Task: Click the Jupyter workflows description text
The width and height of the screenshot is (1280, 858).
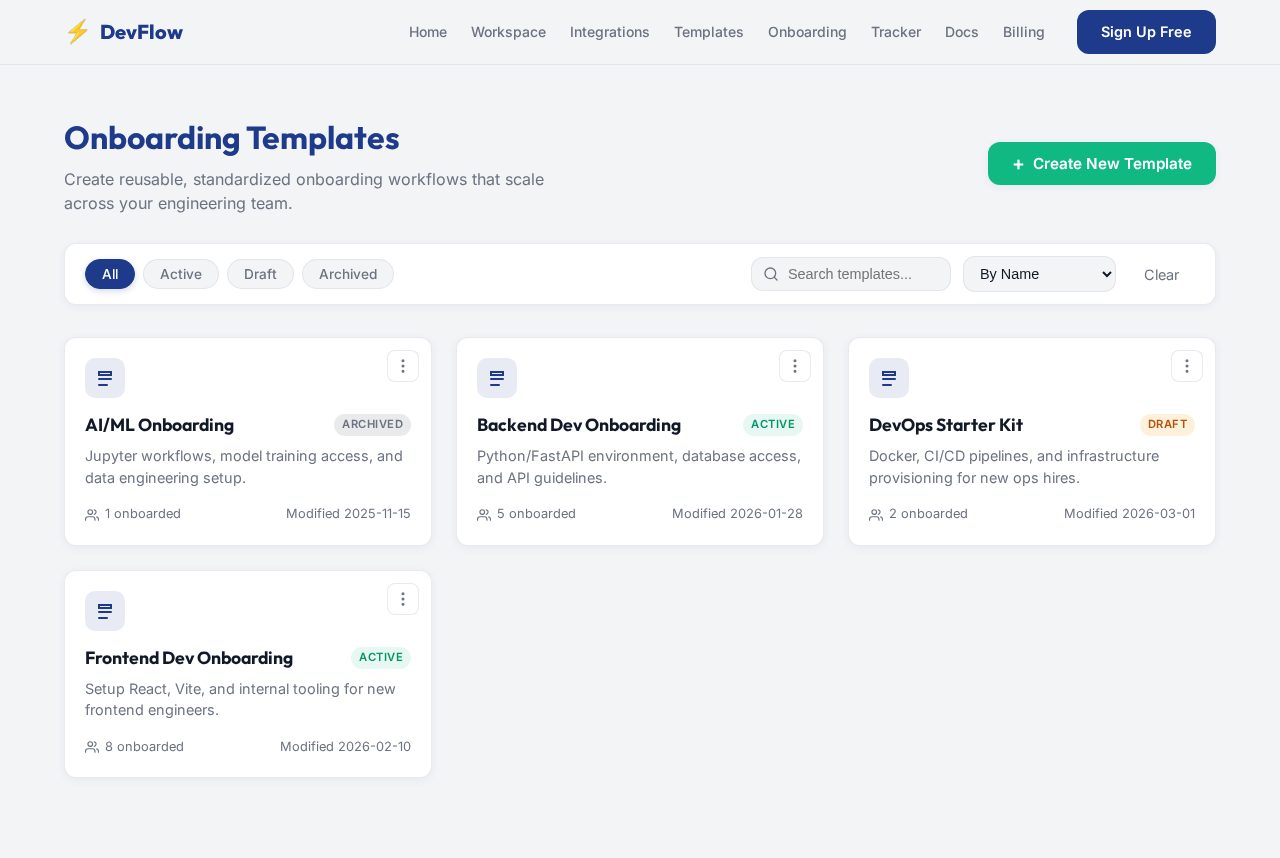Action: (x=244, y=467)
